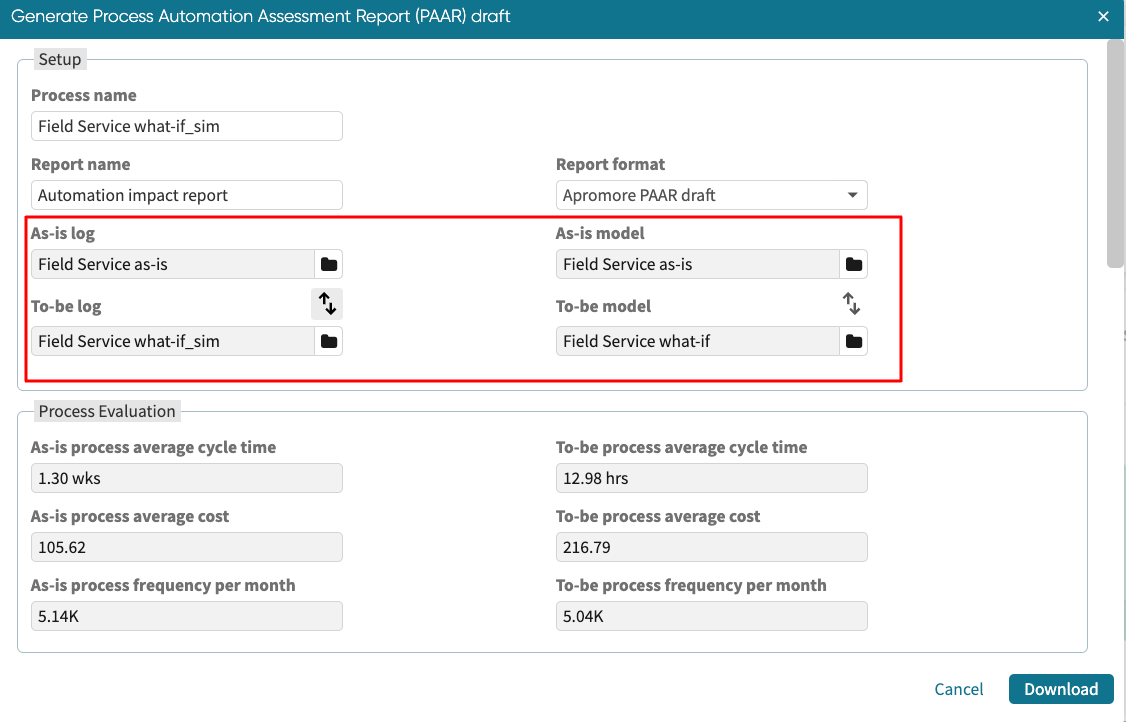Open folder browser for As-is log

pyautogui.click(x=328, y=264)
